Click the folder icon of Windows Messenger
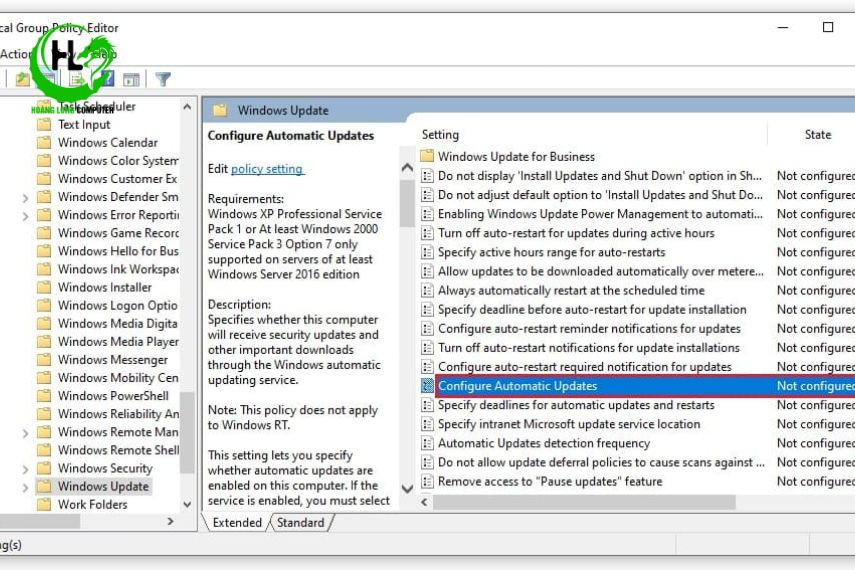 (x=44, y=359)
